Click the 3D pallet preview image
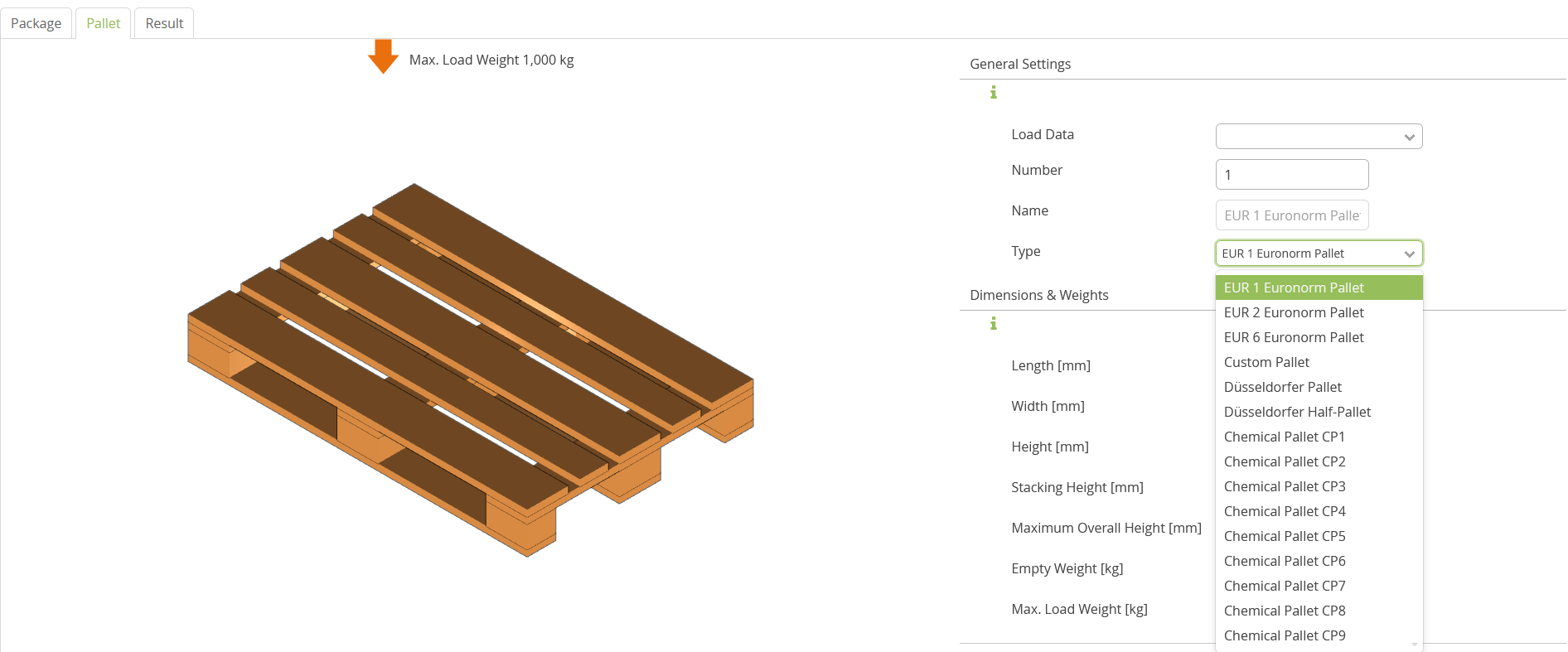This screenshot has width=1568, height=652. point(471,370)
